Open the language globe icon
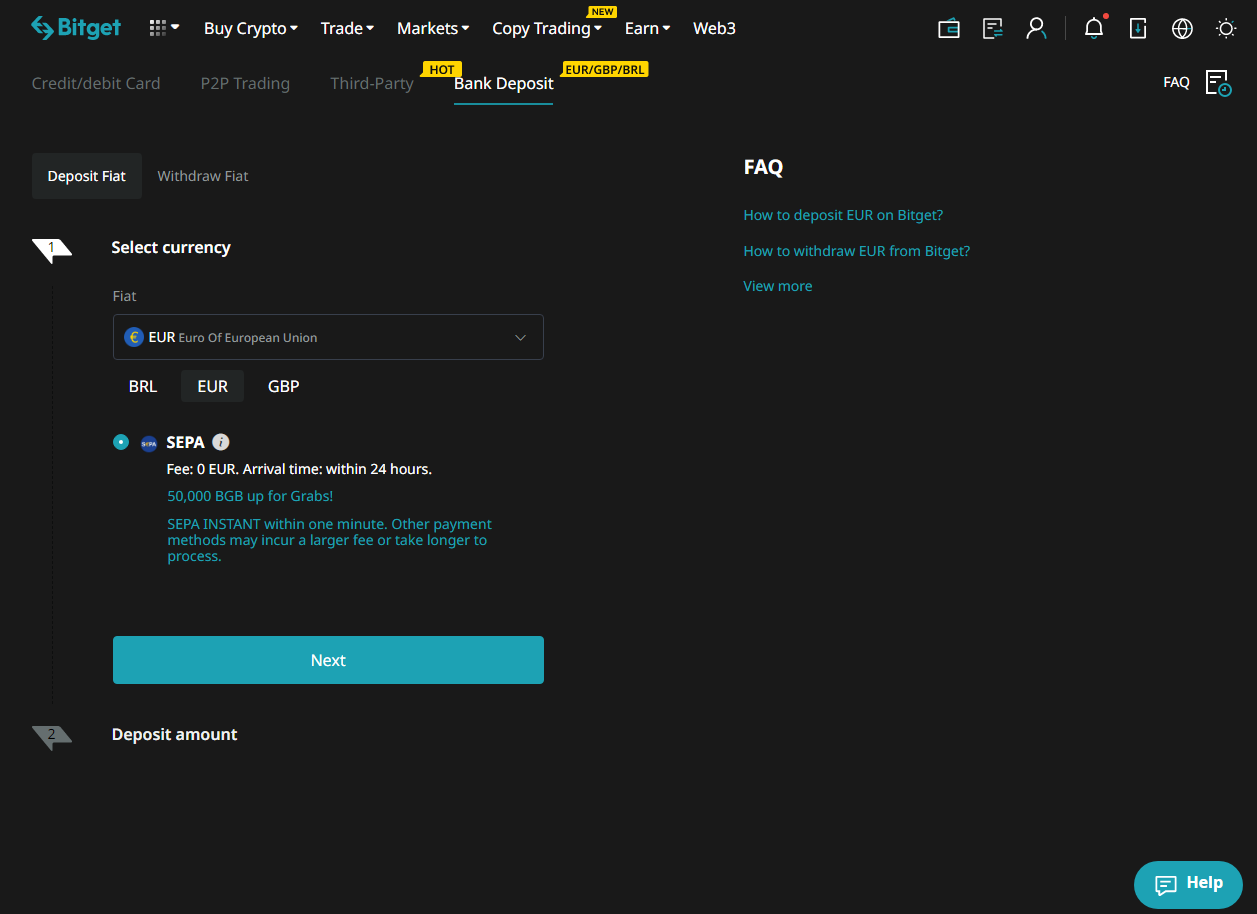The image size is (1257, 914). click(1182, 28)
